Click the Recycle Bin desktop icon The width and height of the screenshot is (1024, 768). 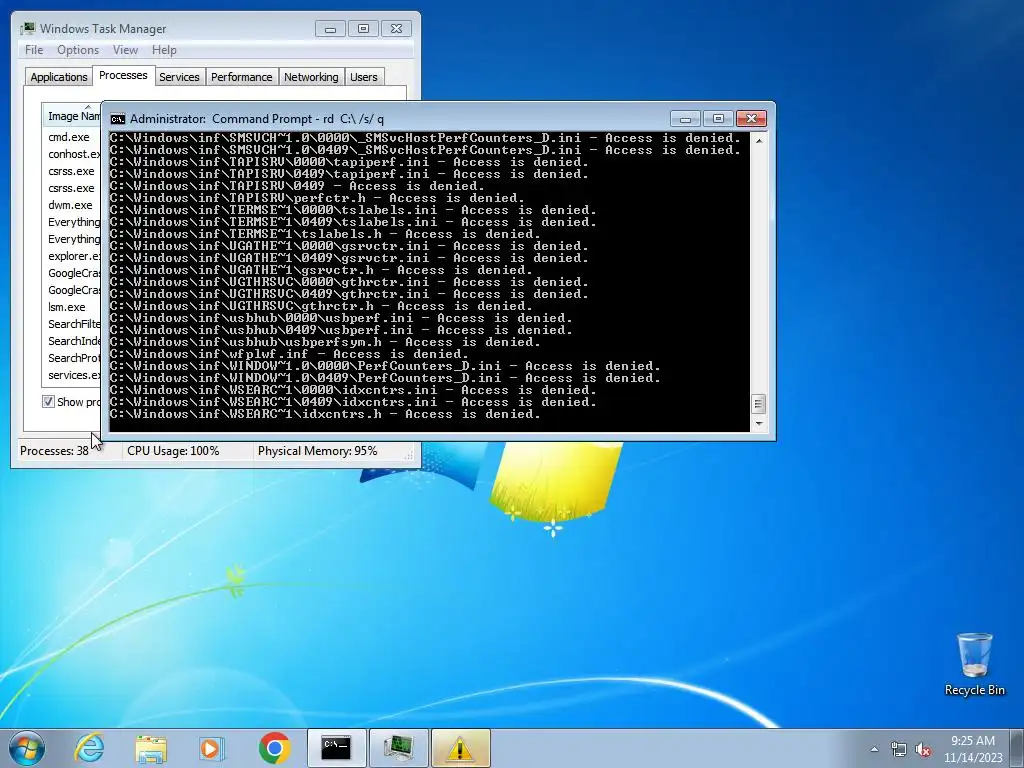974,664
